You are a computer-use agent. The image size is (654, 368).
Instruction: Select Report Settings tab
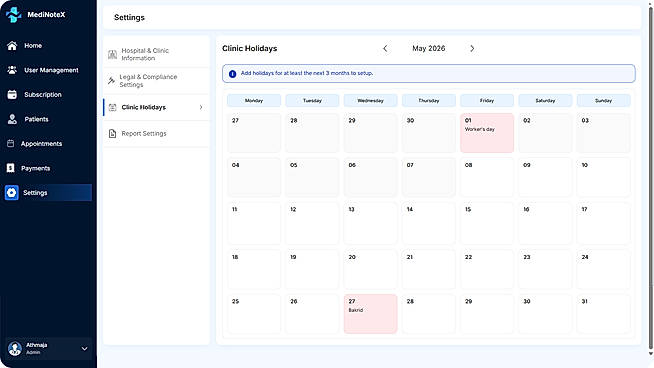[x=156, y=134]
